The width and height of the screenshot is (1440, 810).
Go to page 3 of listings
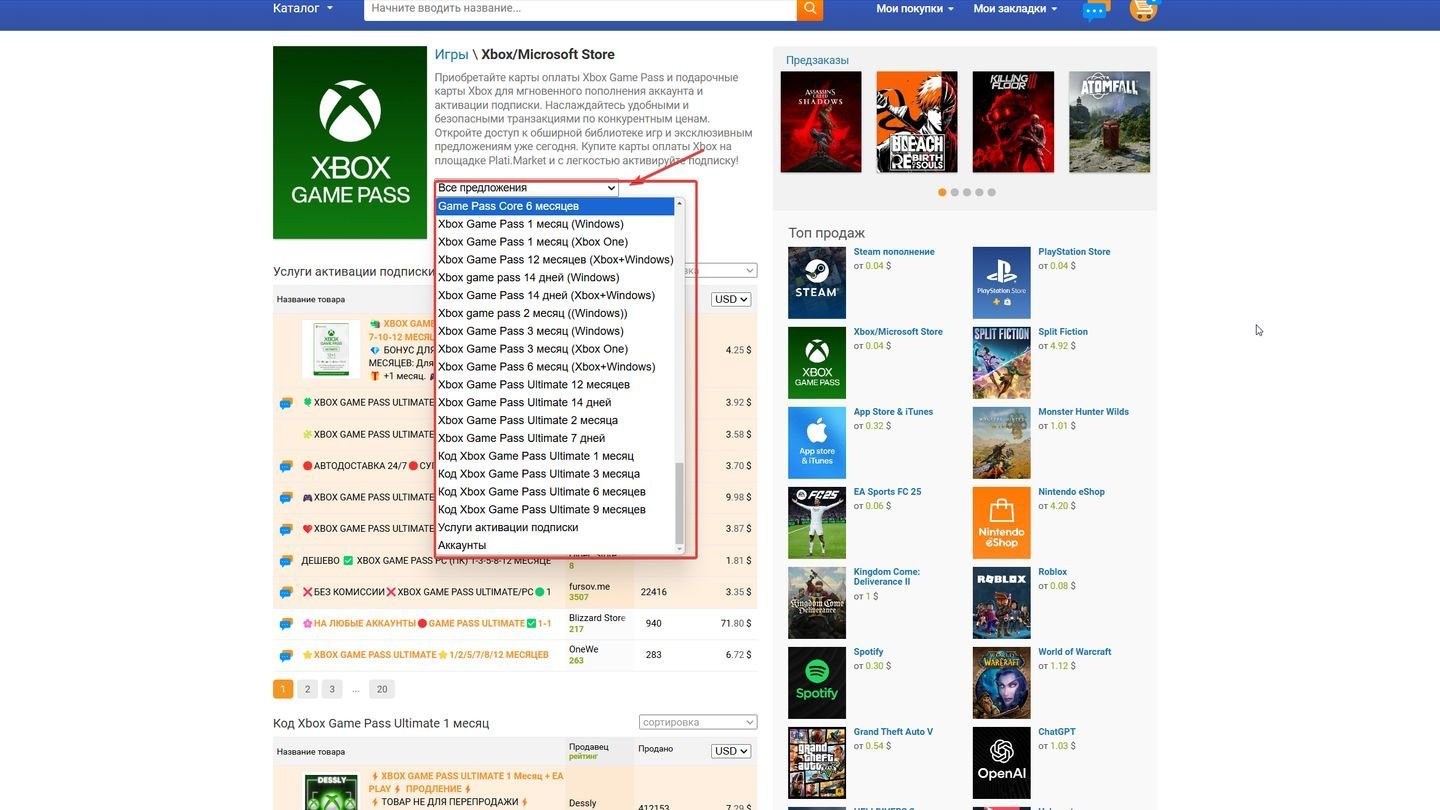click(332, 689)
